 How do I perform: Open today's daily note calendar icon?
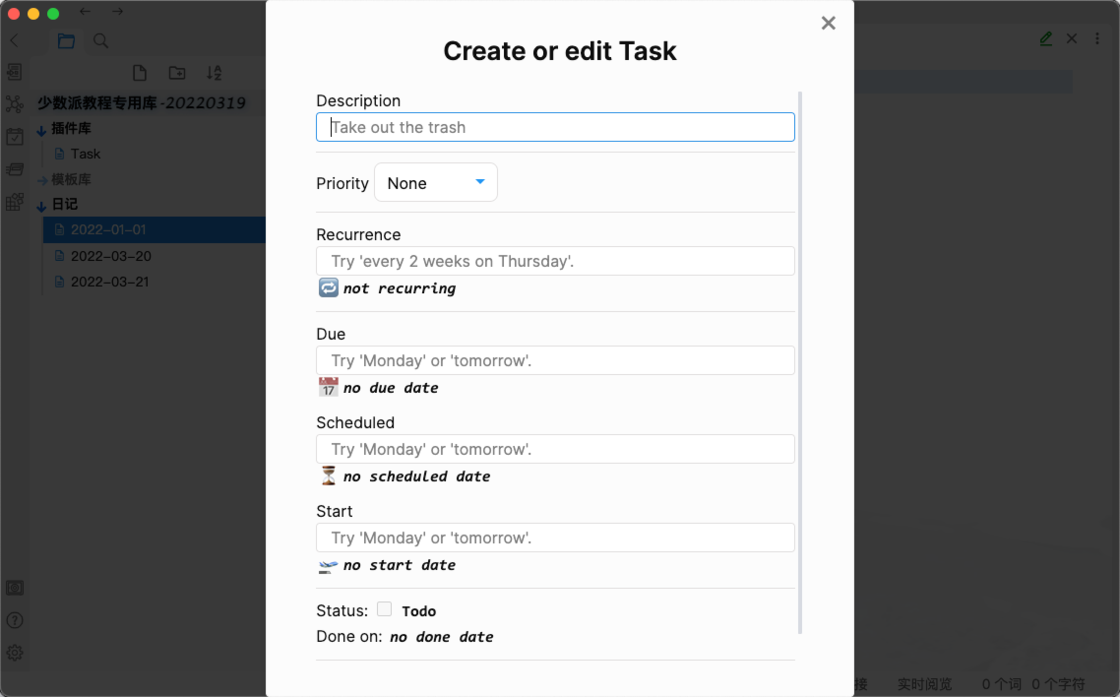pos(14,137)
